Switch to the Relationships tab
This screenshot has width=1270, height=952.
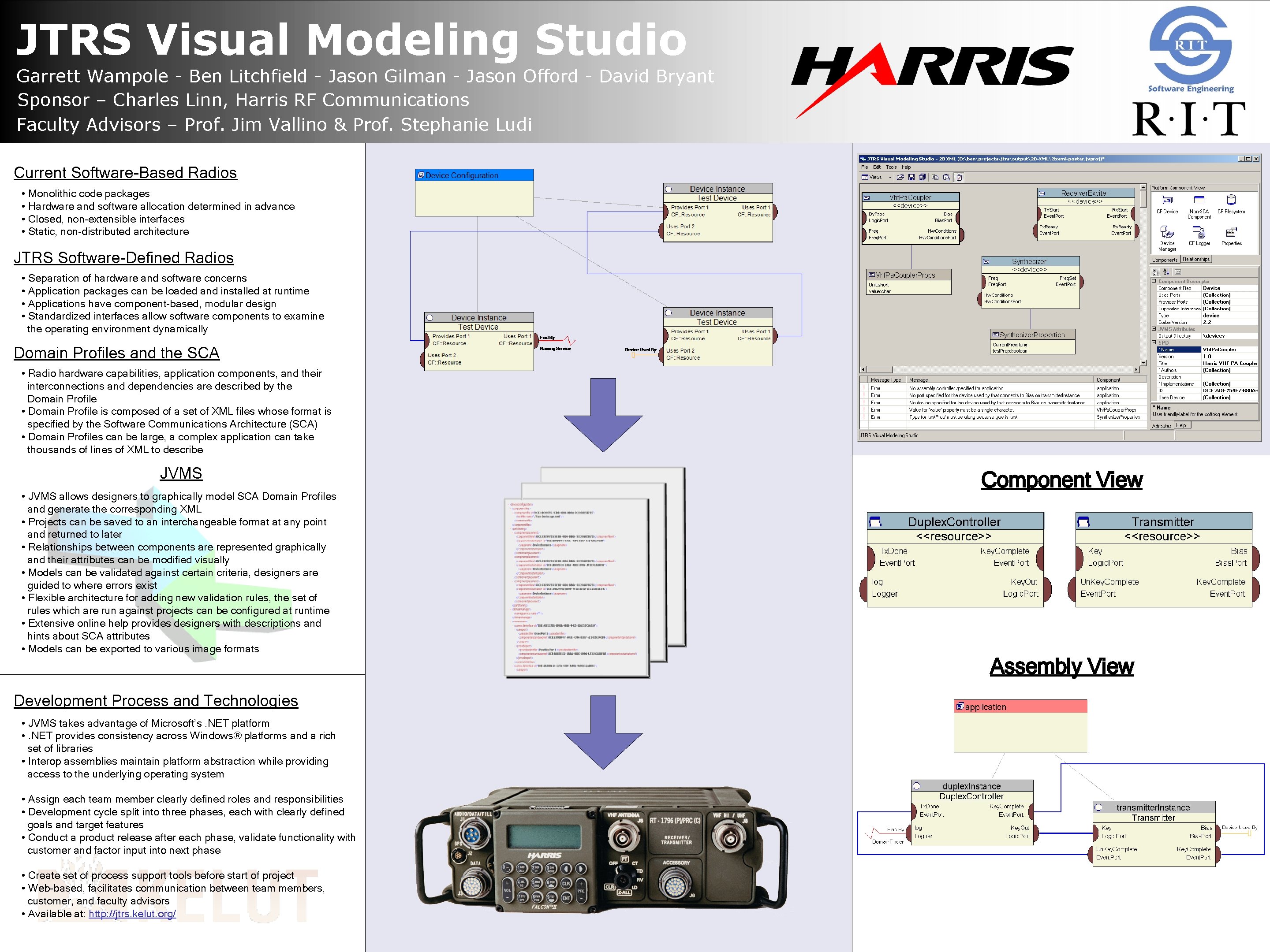pos(1196,259)
